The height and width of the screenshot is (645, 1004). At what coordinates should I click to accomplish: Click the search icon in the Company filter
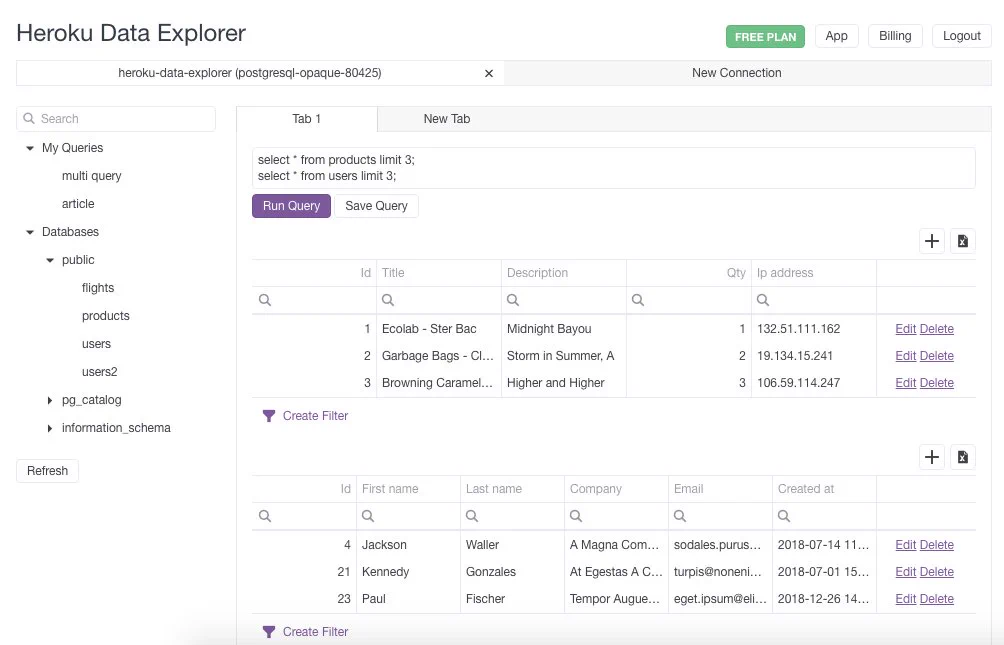(576, 516)
